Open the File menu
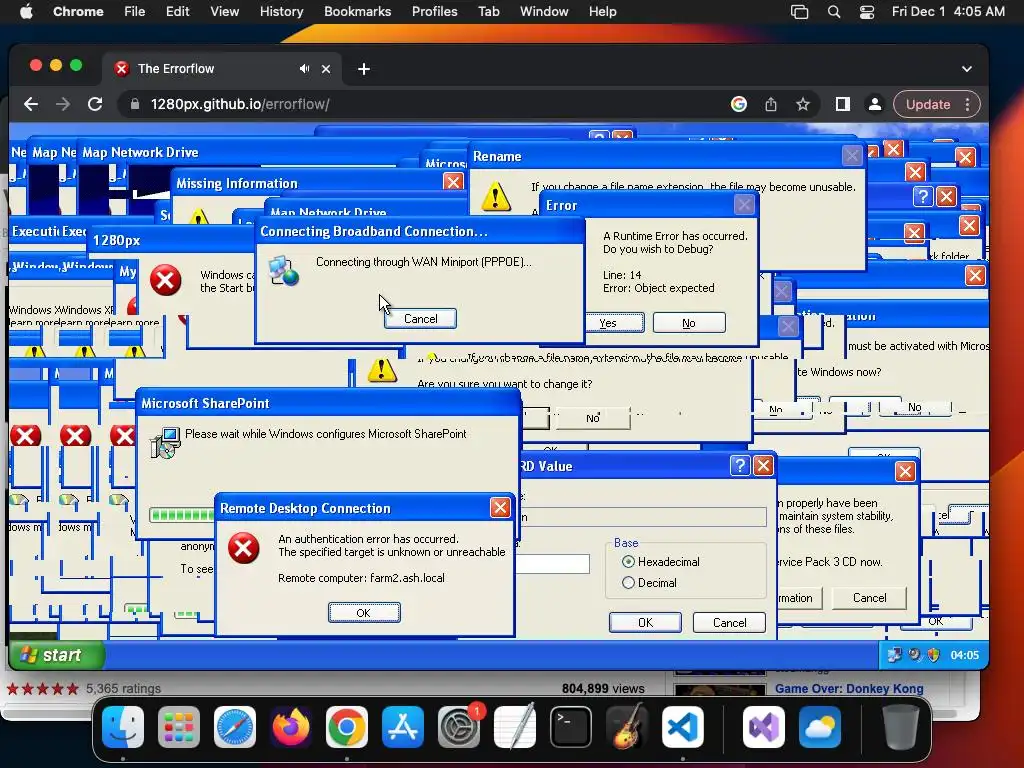This screenshot has width=1024, height=768. [x=135, y=12]
